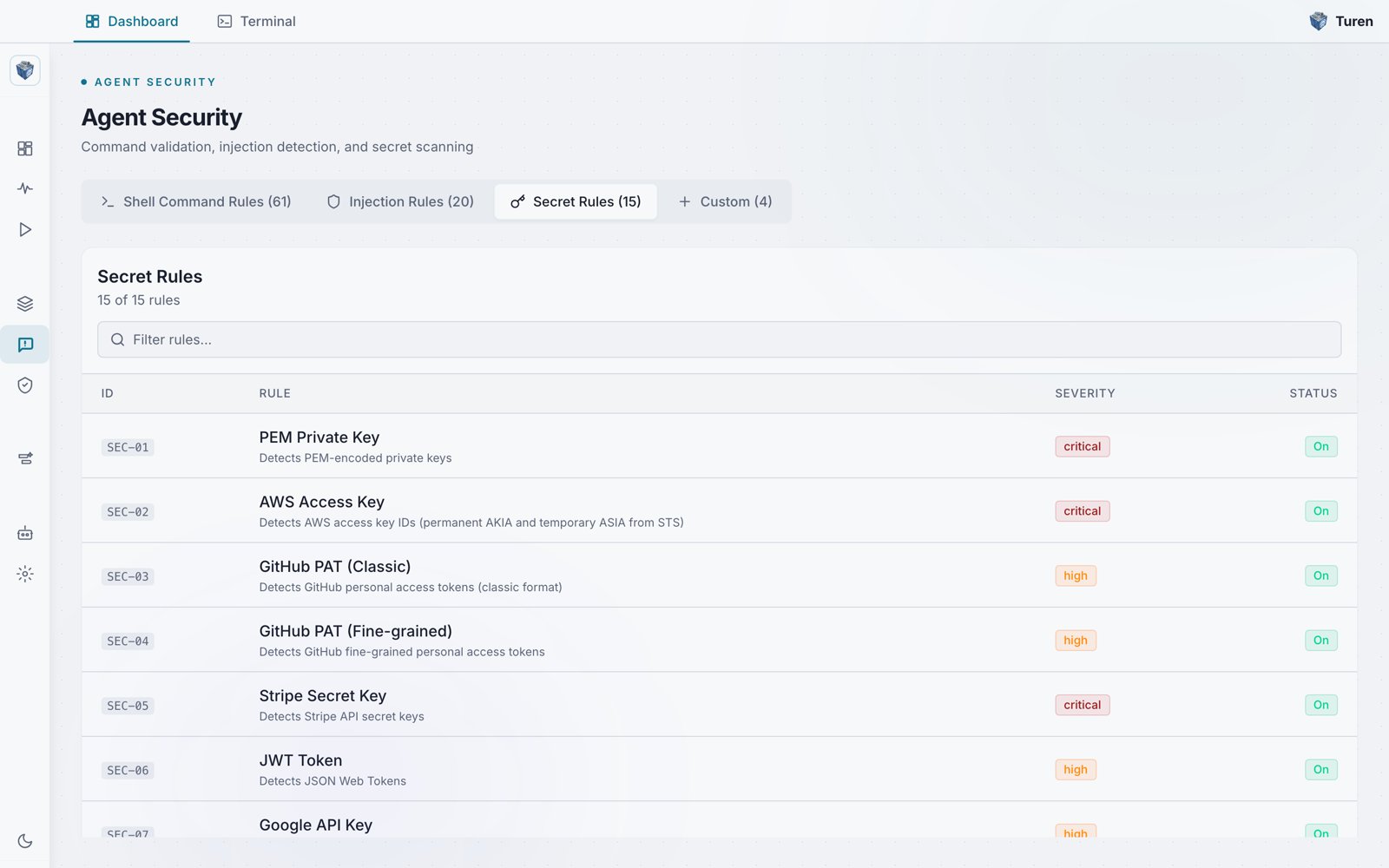
Task: Click the SEC-06 rule ID
Action: [x=128, y=771]
